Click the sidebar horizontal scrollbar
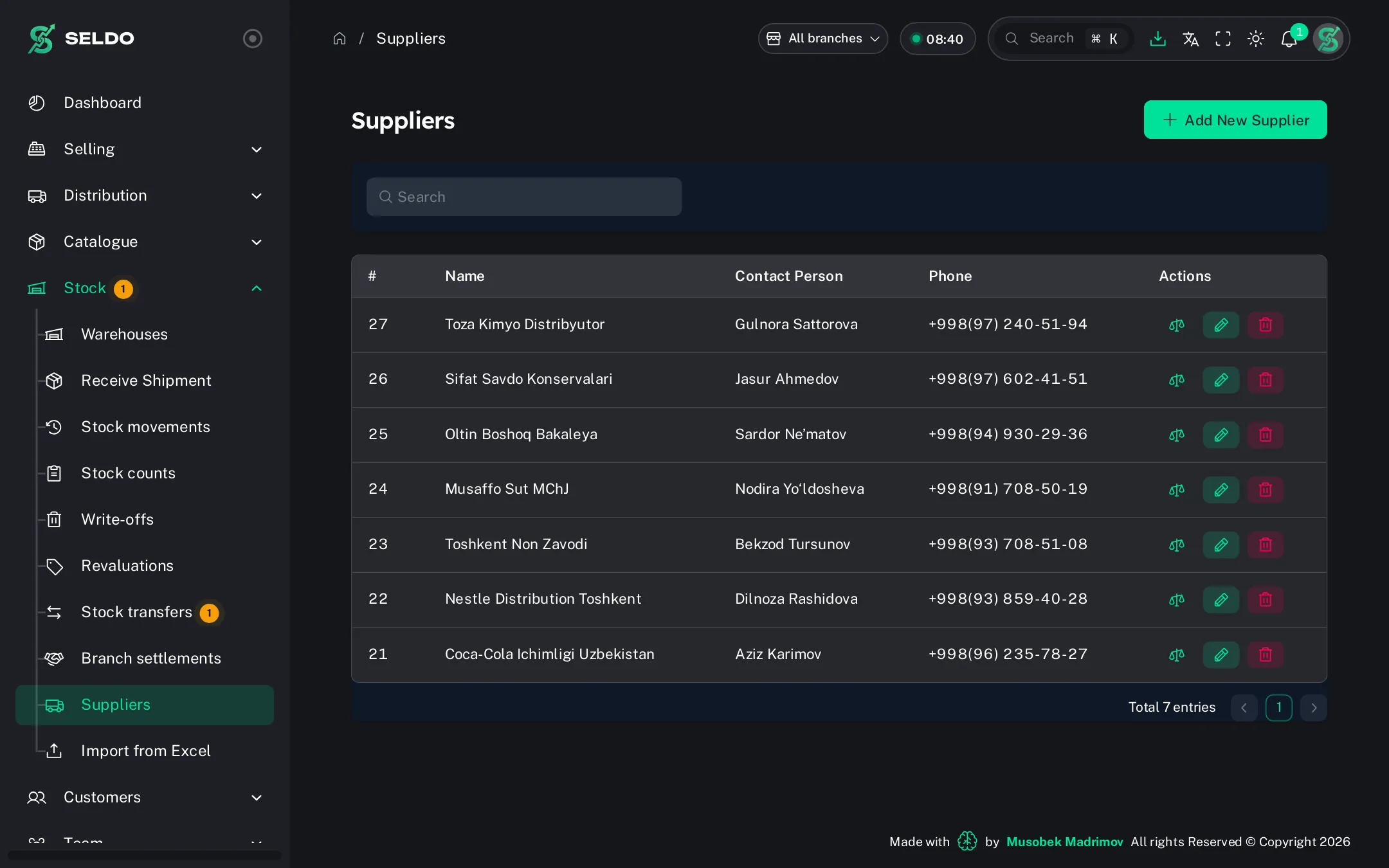The width and height of the screenshot is (1389, 868). click(145, 855)
